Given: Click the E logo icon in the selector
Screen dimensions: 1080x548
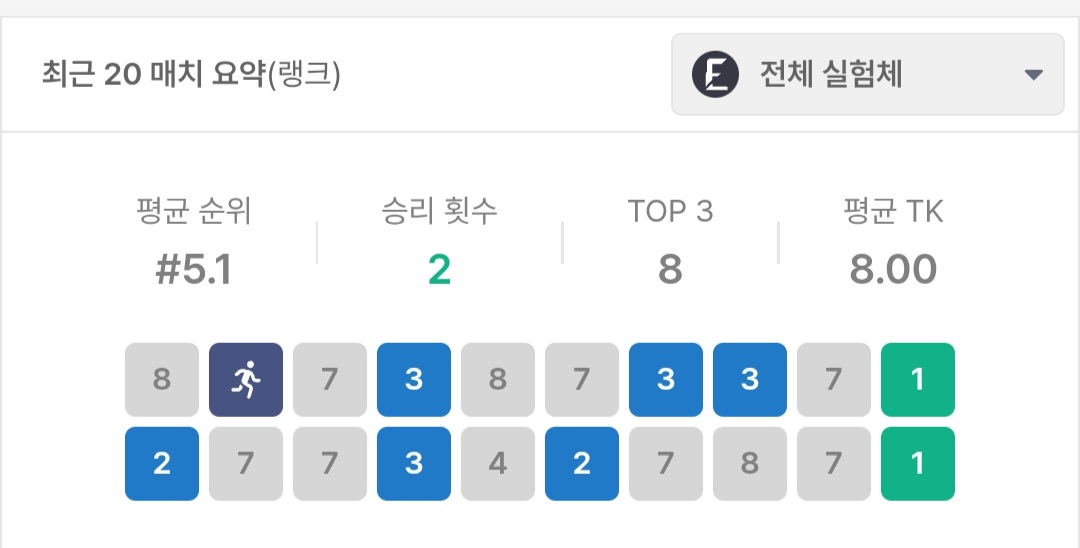Looking at the screenshot, I should coord(715,75).
